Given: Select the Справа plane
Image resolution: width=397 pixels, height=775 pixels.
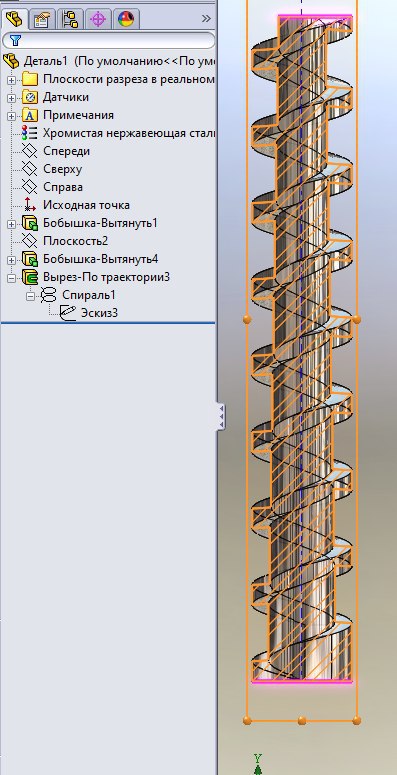Looking at the screenshot, I should pos(63,187).
